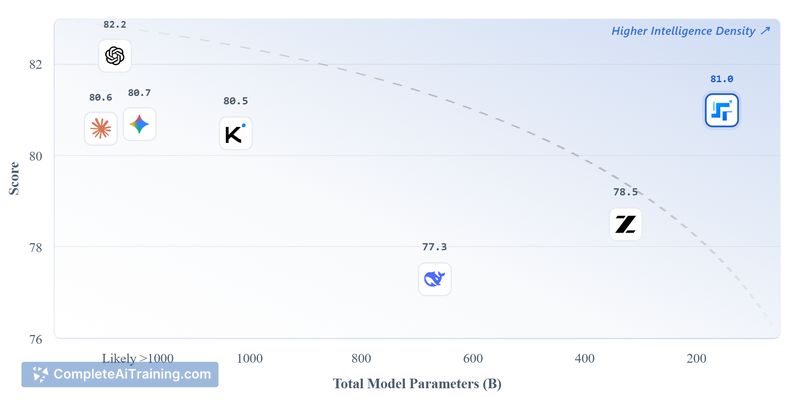The image size is (800, 400).
Task: Click the 80.6 score label
Action: 100,97
